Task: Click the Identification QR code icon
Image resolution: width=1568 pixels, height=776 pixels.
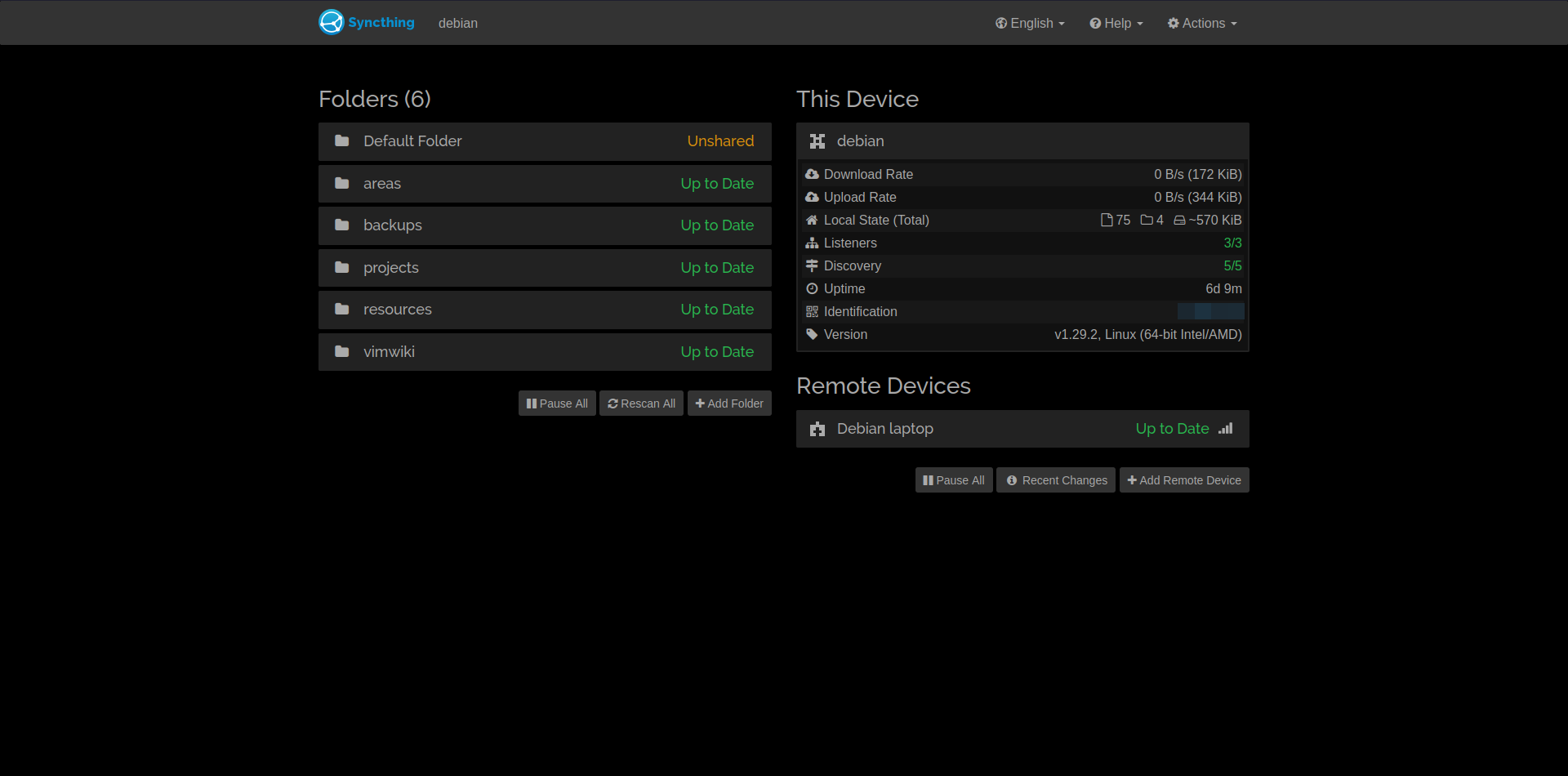Action: 812,311
